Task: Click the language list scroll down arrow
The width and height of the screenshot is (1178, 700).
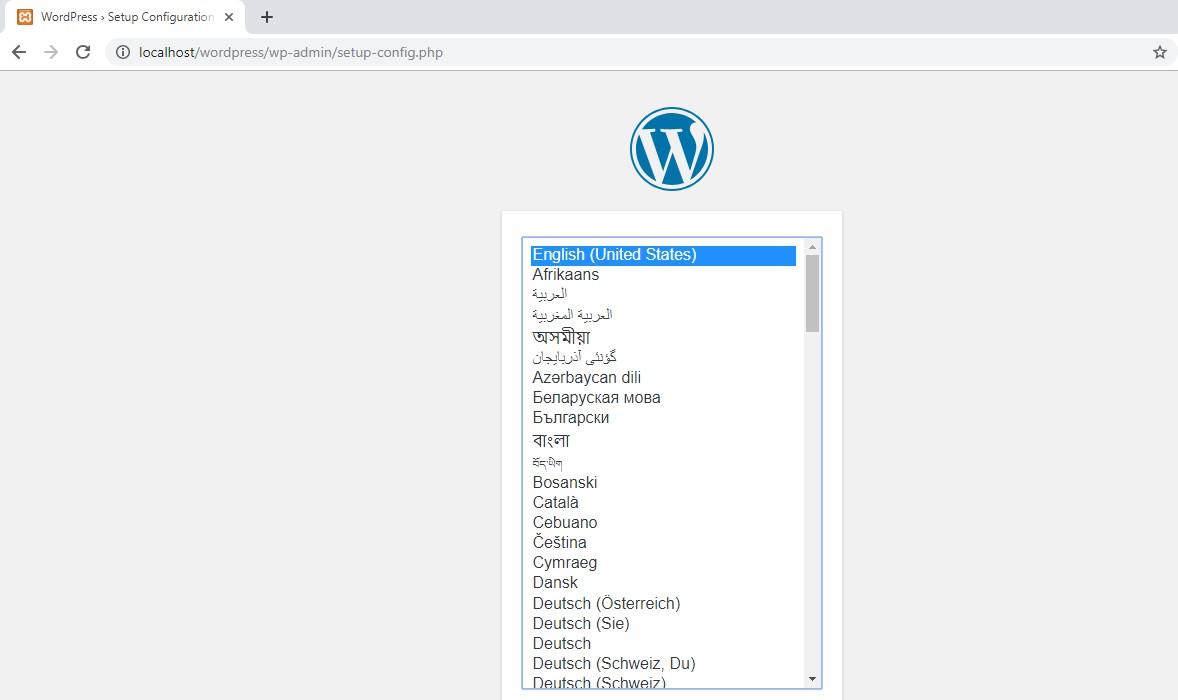Action: [812, 679]
